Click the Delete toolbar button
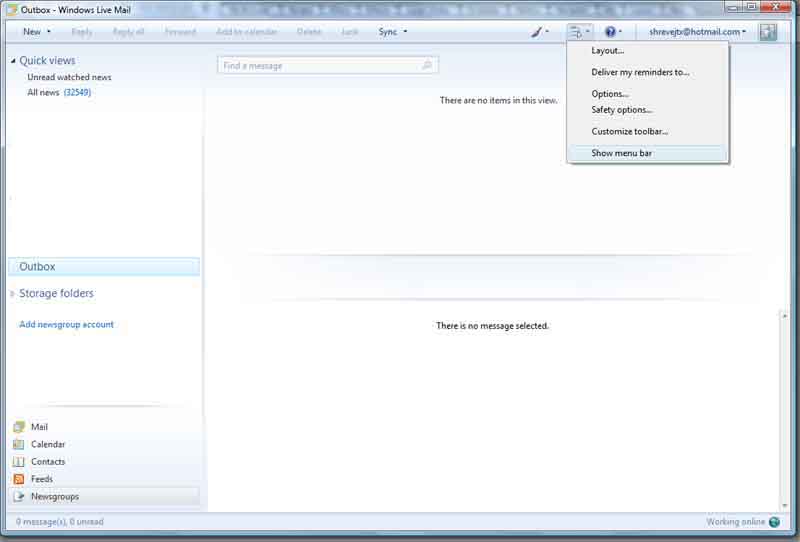 tap(309, 32)
